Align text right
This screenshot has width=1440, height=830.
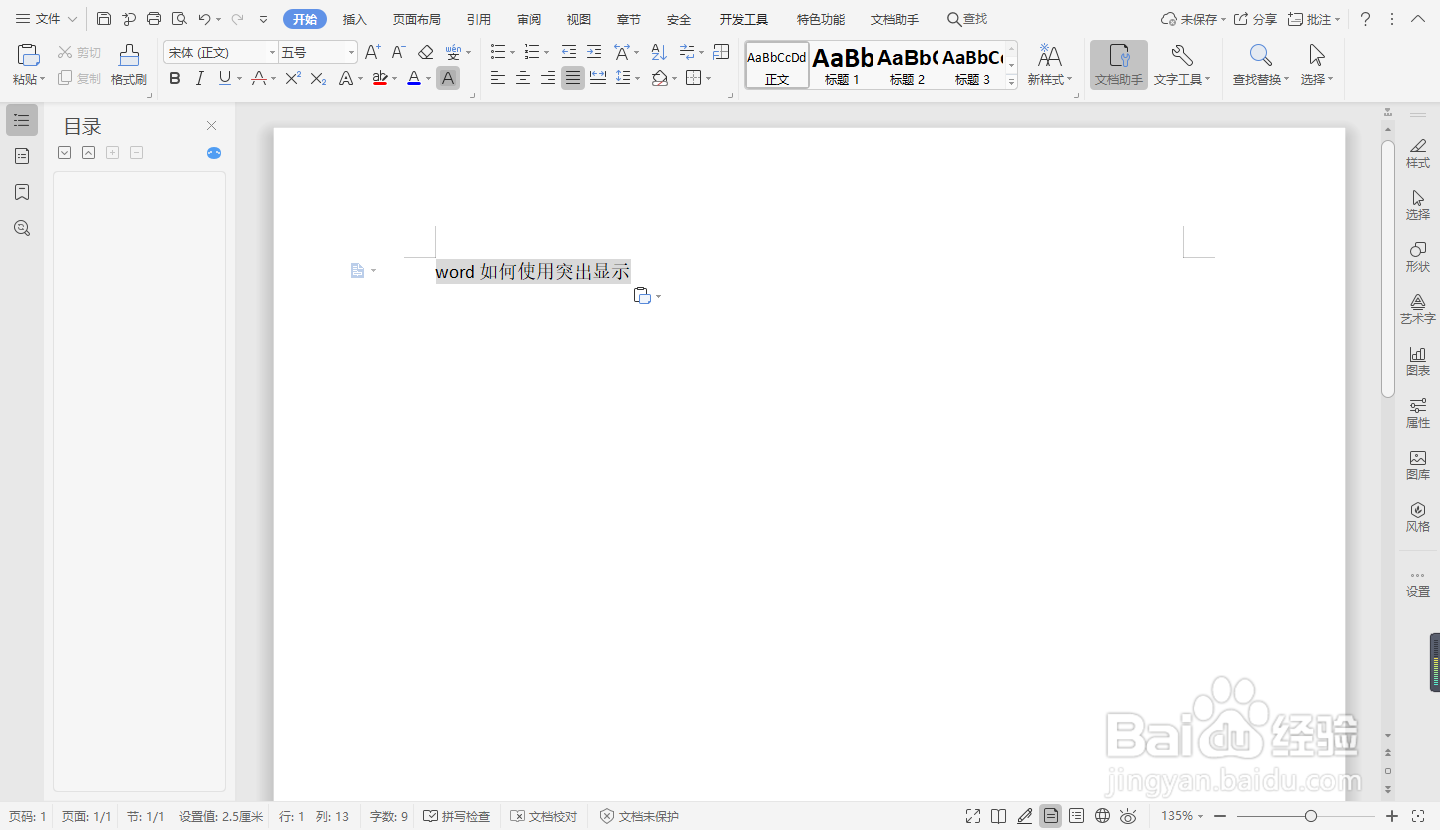coord(548,78)
